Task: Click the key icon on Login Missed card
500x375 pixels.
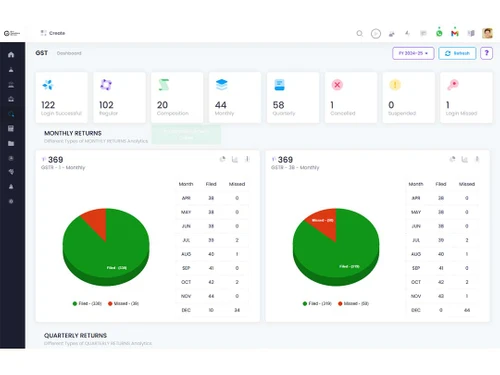Action: click(x=453, y=85)
